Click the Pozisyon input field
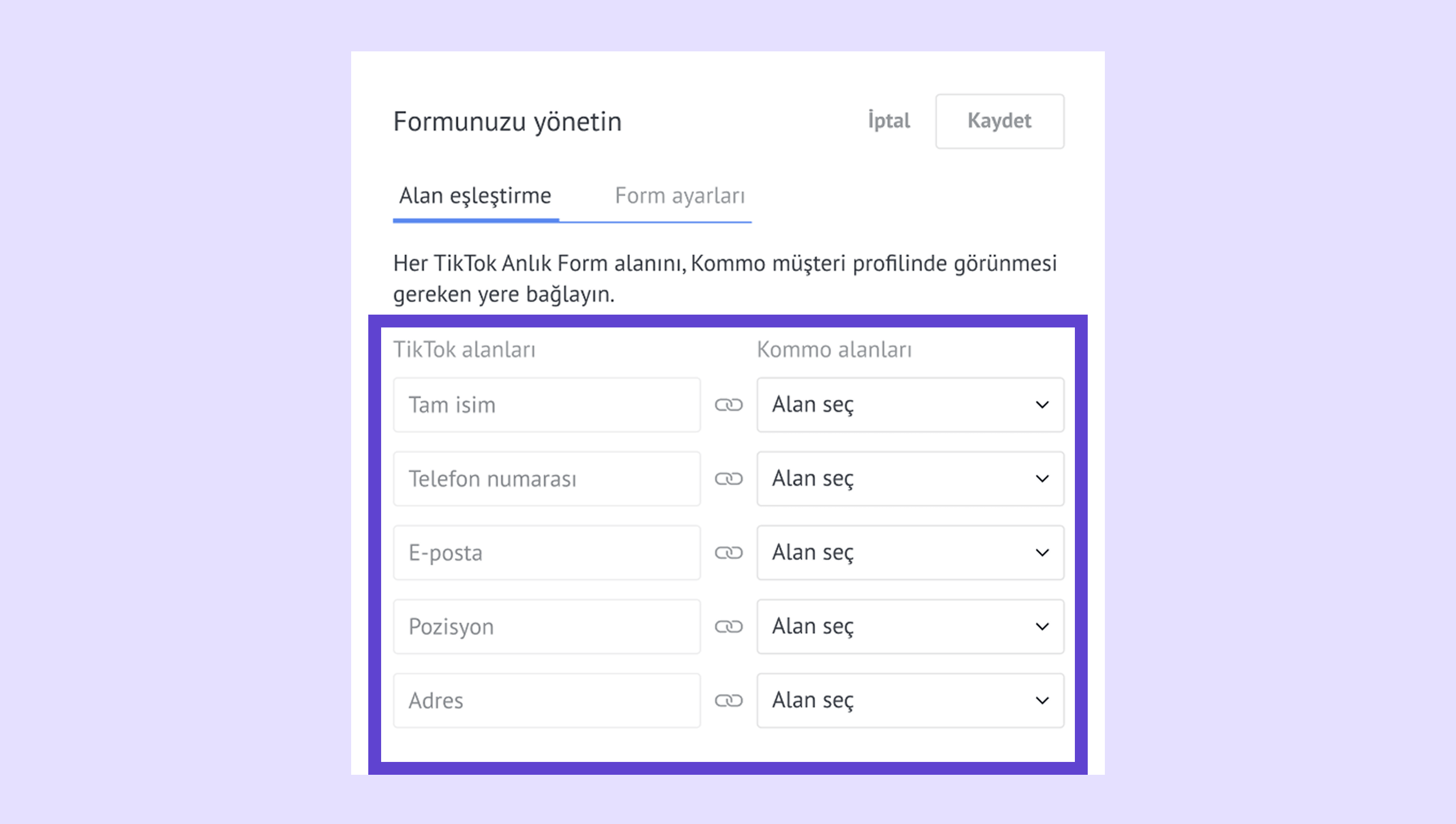1456x824 pixels. pyautogui.click(x=547, y=627)
